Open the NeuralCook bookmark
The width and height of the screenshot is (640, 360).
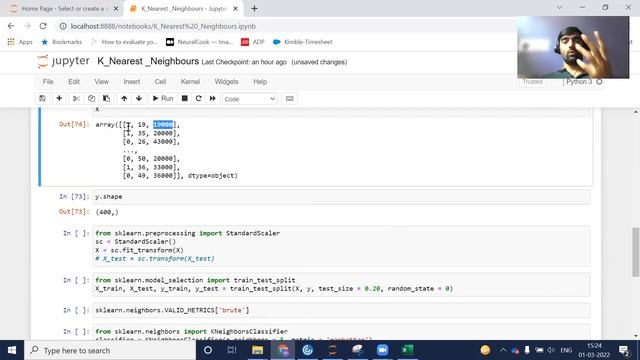(x=200, y=42)
